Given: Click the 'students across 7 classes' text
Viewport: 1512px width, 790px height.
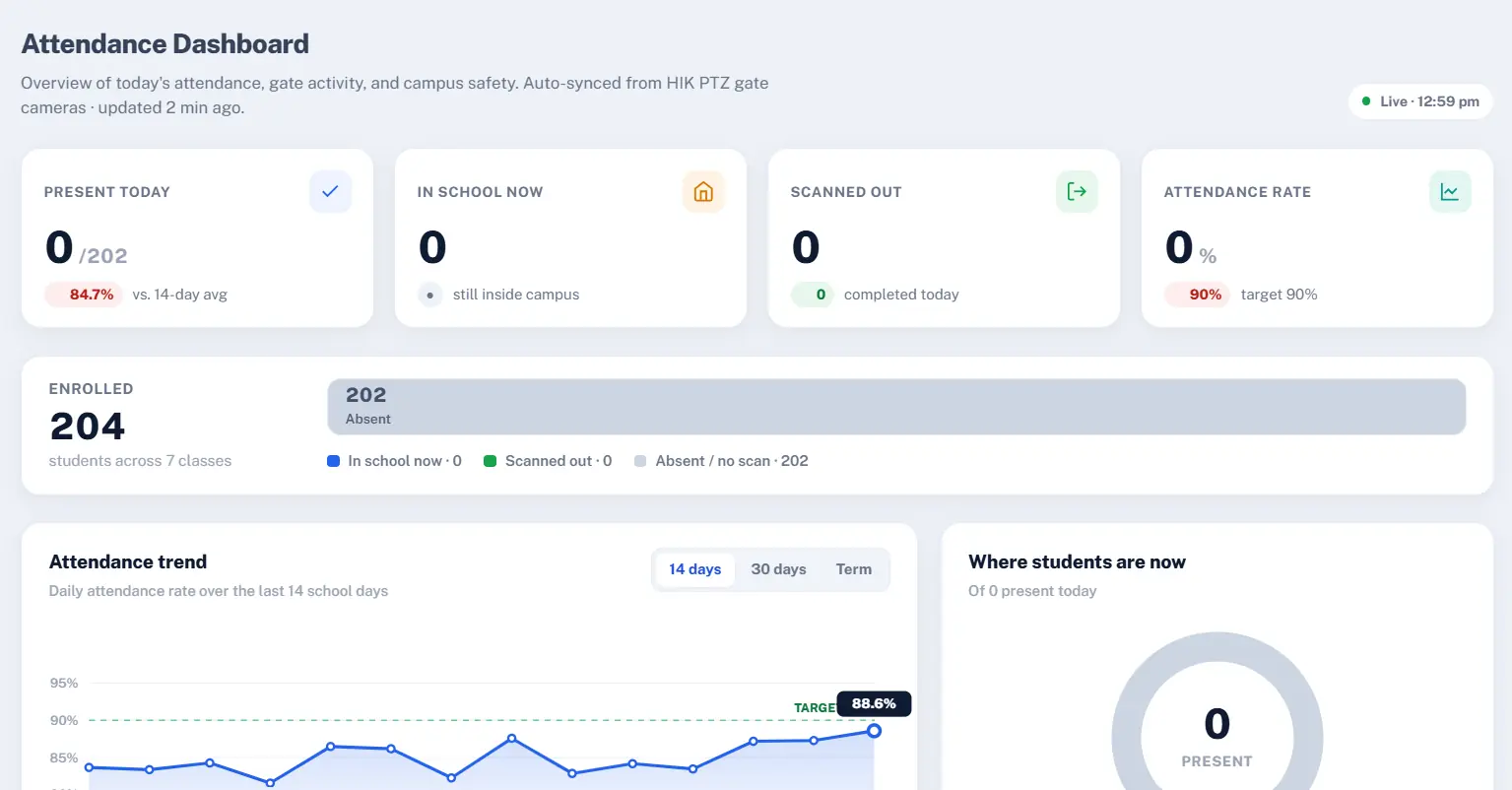Looking at the screenshot, I should 140,461.
